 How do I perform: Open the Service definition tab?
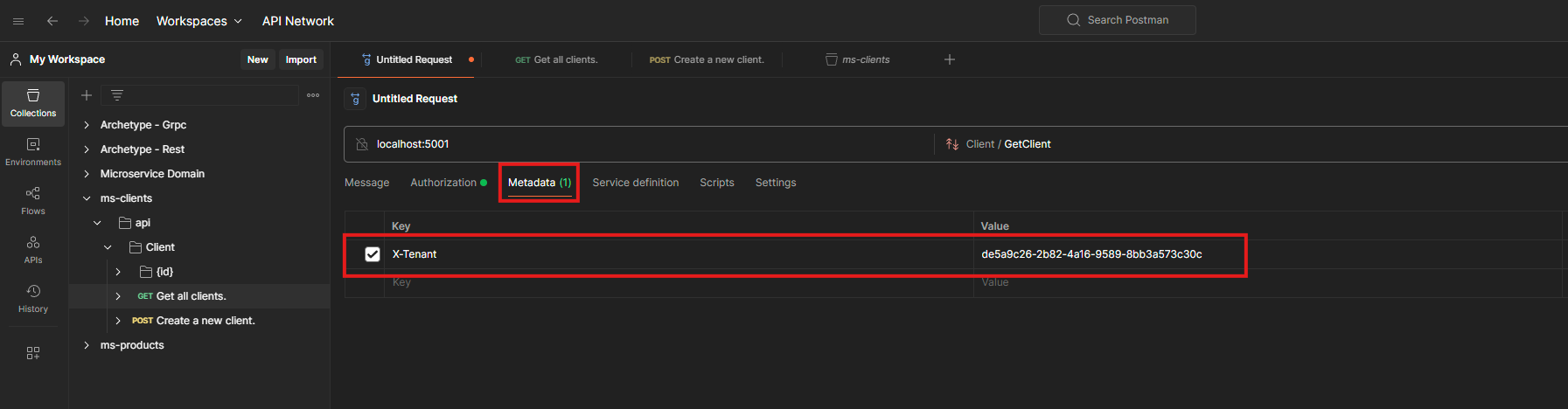point(636,183)
